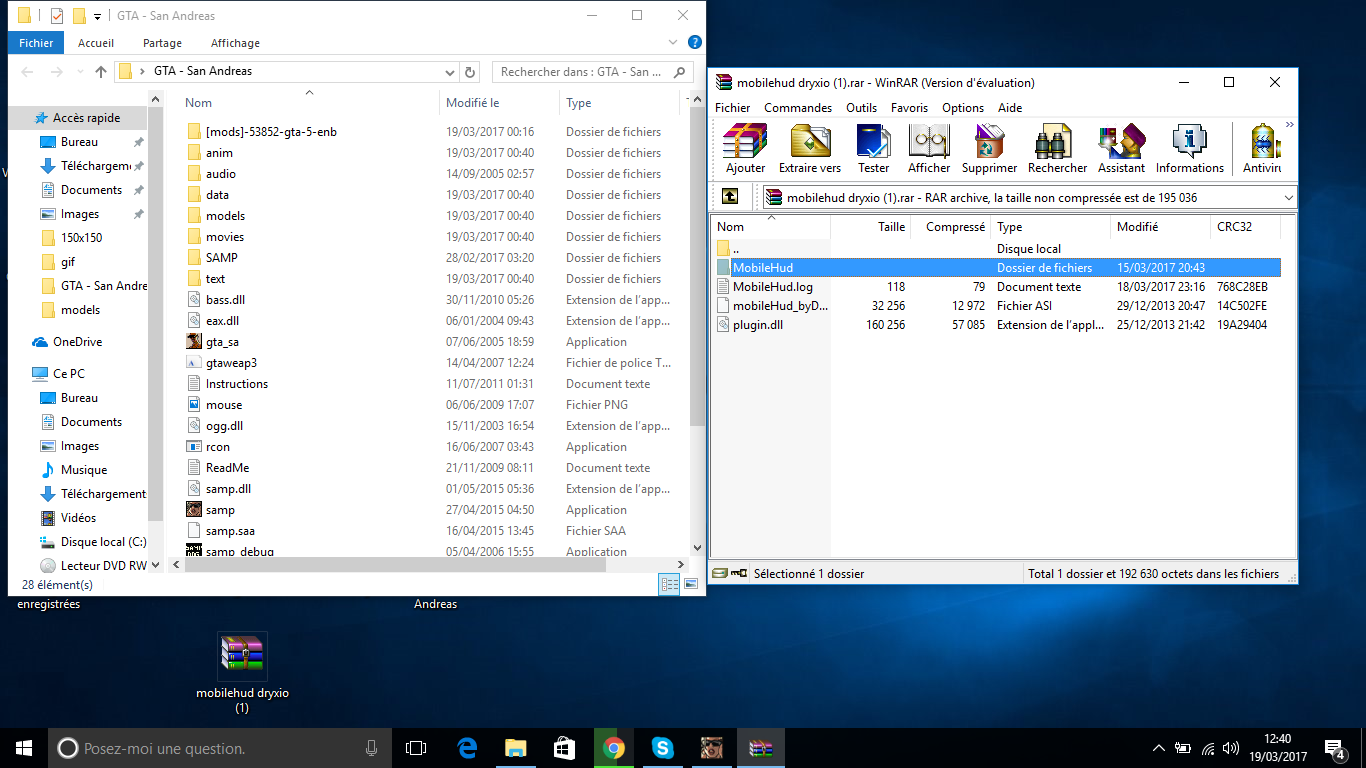Switch Explorer to large icons view

pos(691,584)
